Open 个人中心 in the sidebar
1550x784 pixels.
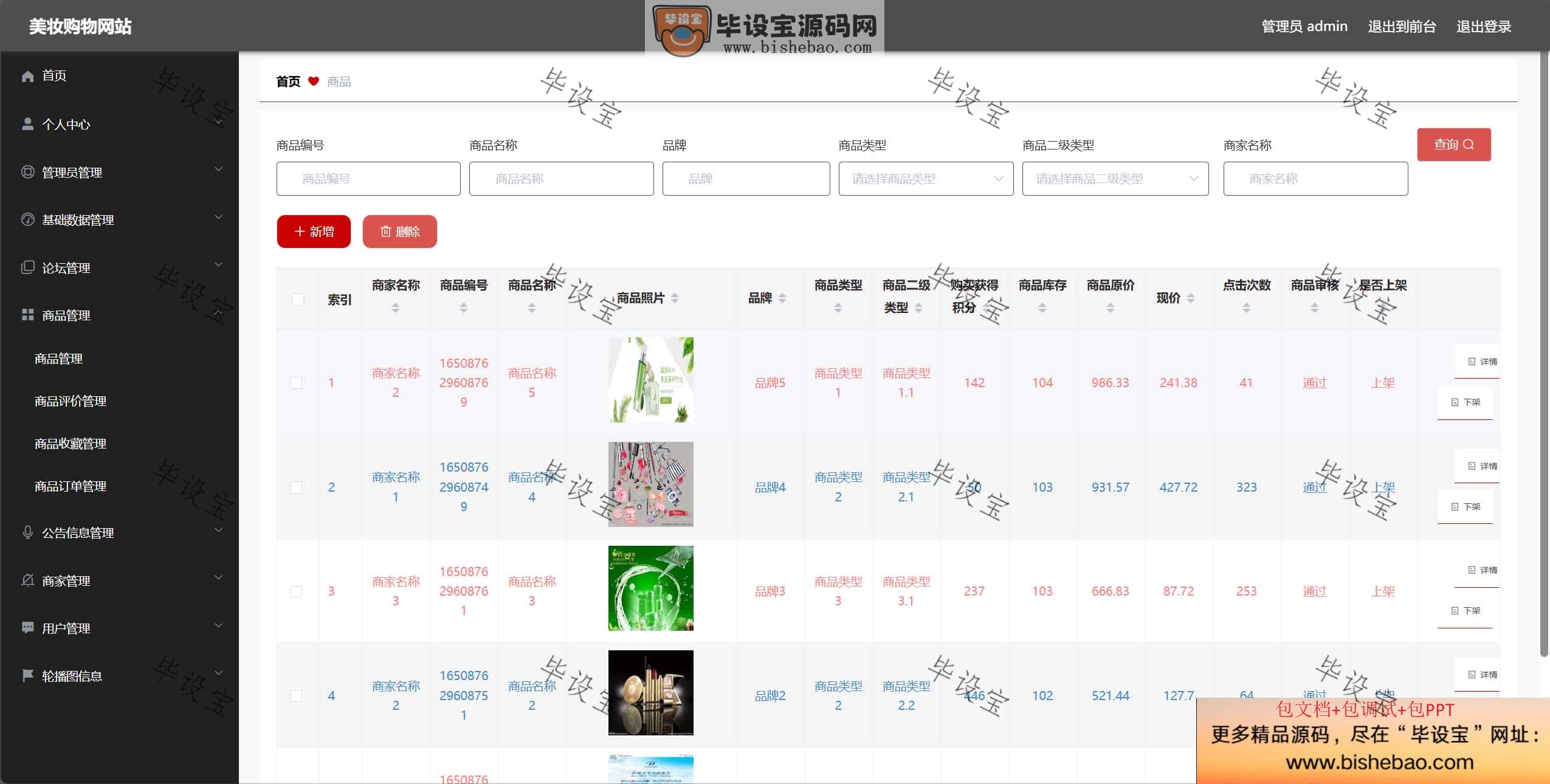tap(66, 124)
